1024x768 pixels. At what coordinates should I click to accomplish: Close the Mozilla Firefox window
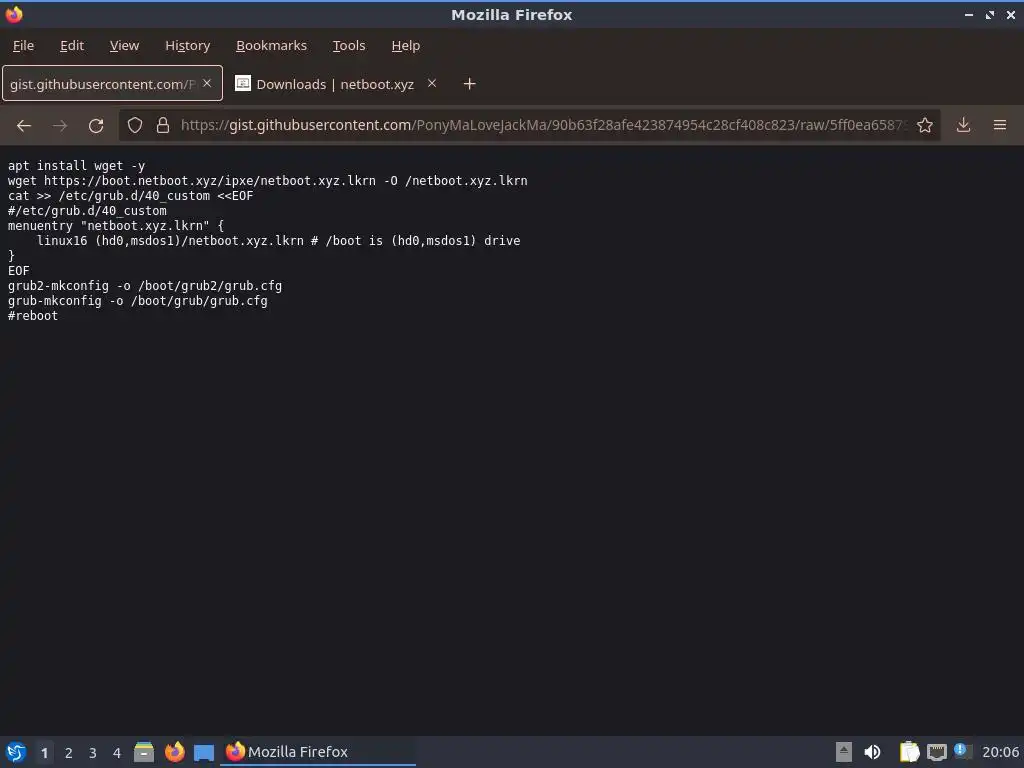point(1010,14)
